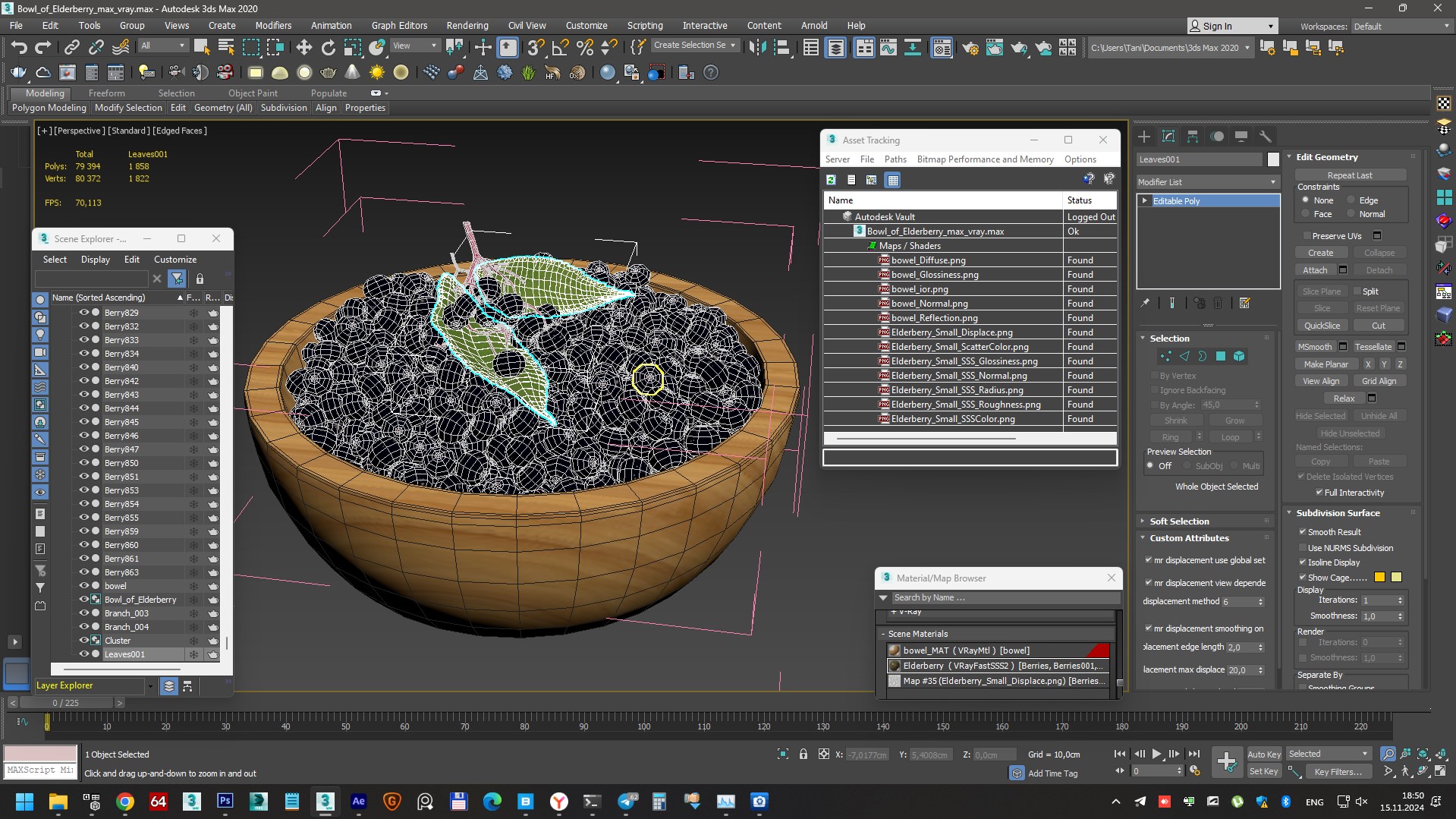The image size is (1456, 819).
Task: Click the Redo arrow in main toolbar
Action: point(43,47)
